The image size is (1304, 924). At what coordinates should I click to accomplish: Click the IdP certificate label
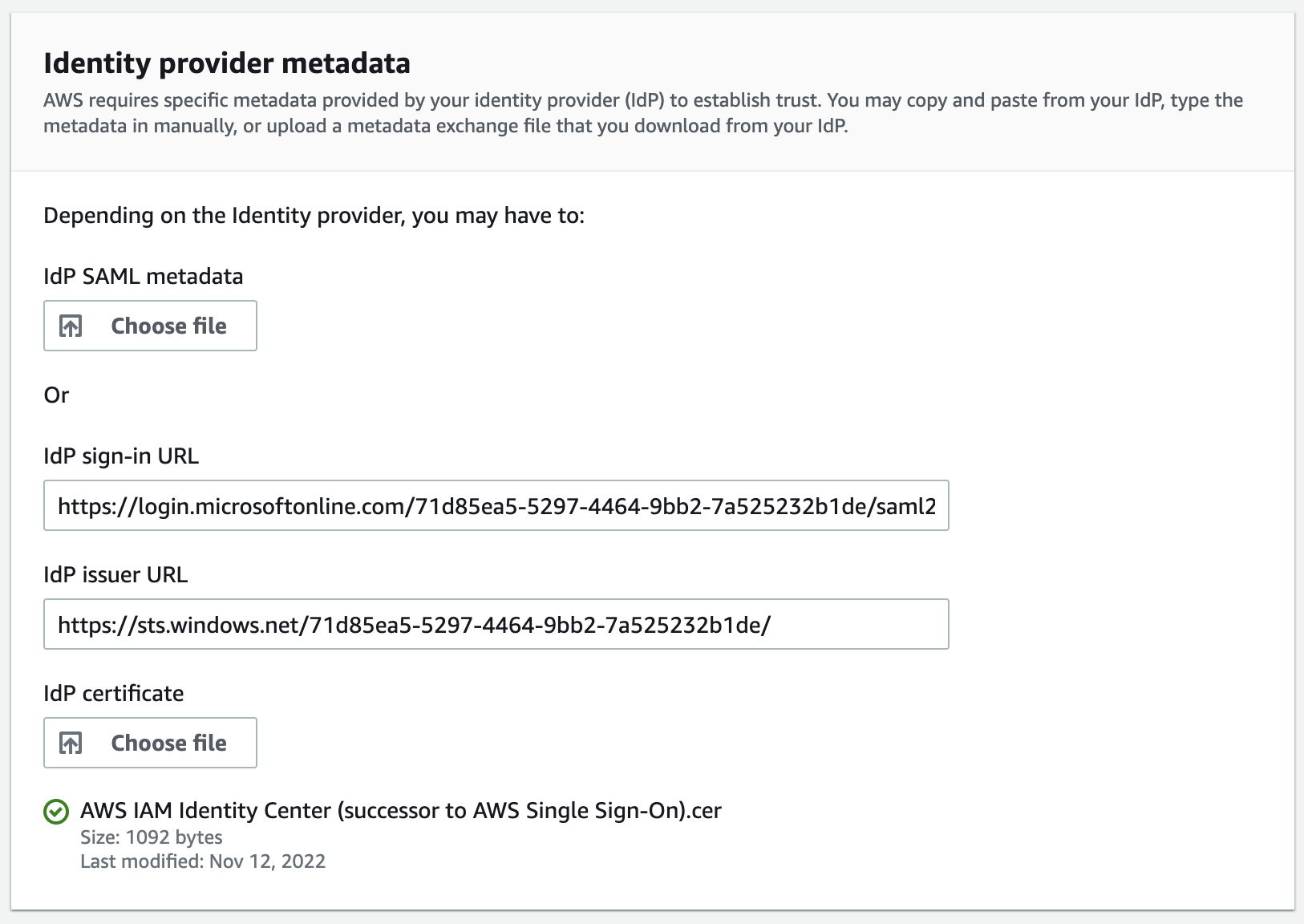[114, 693]
